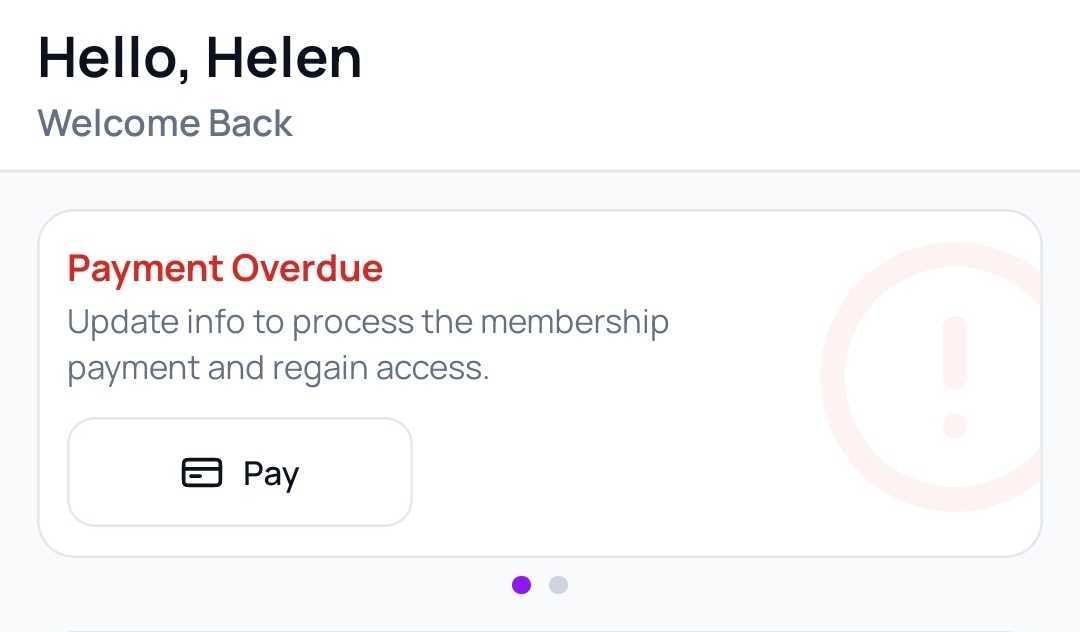Image resolution: width=1080 pixels, height=632 pixels.
Task: Select the active purple carousel dot
Action: [521, 585]
